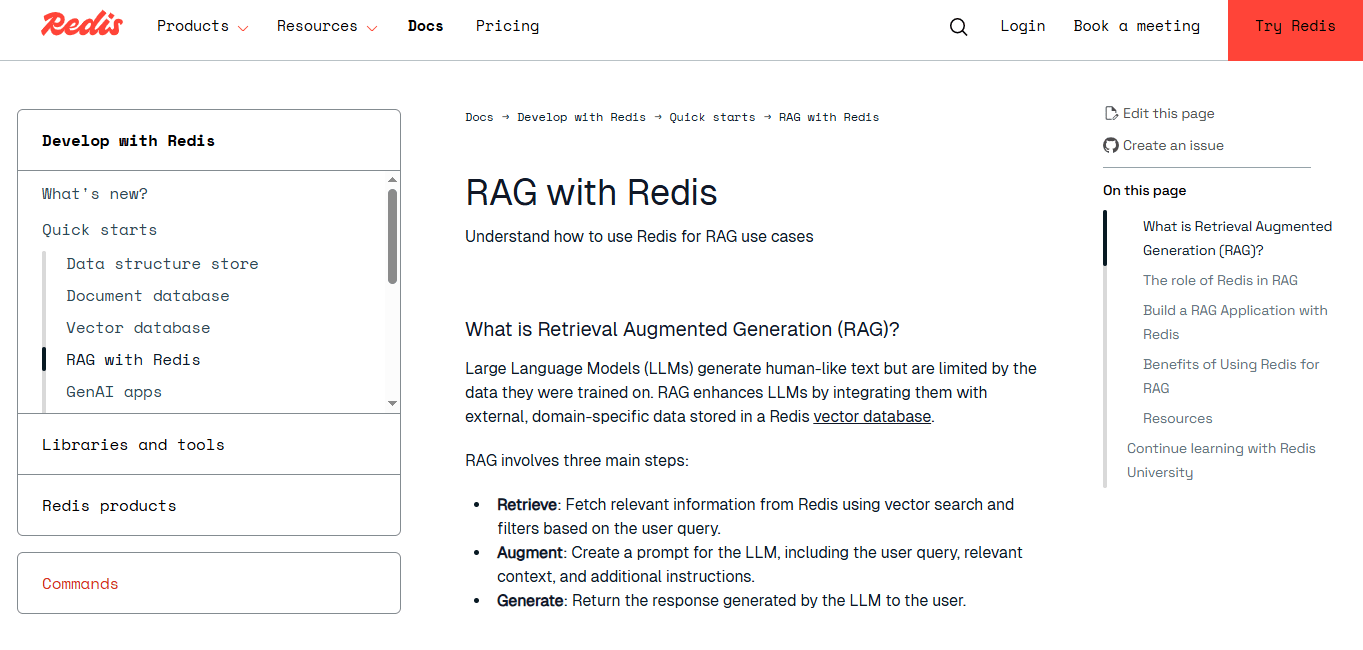Click sidebar scrollbar up arrow
Viewport: 1363px width, 650px height.
click(392, 180)
